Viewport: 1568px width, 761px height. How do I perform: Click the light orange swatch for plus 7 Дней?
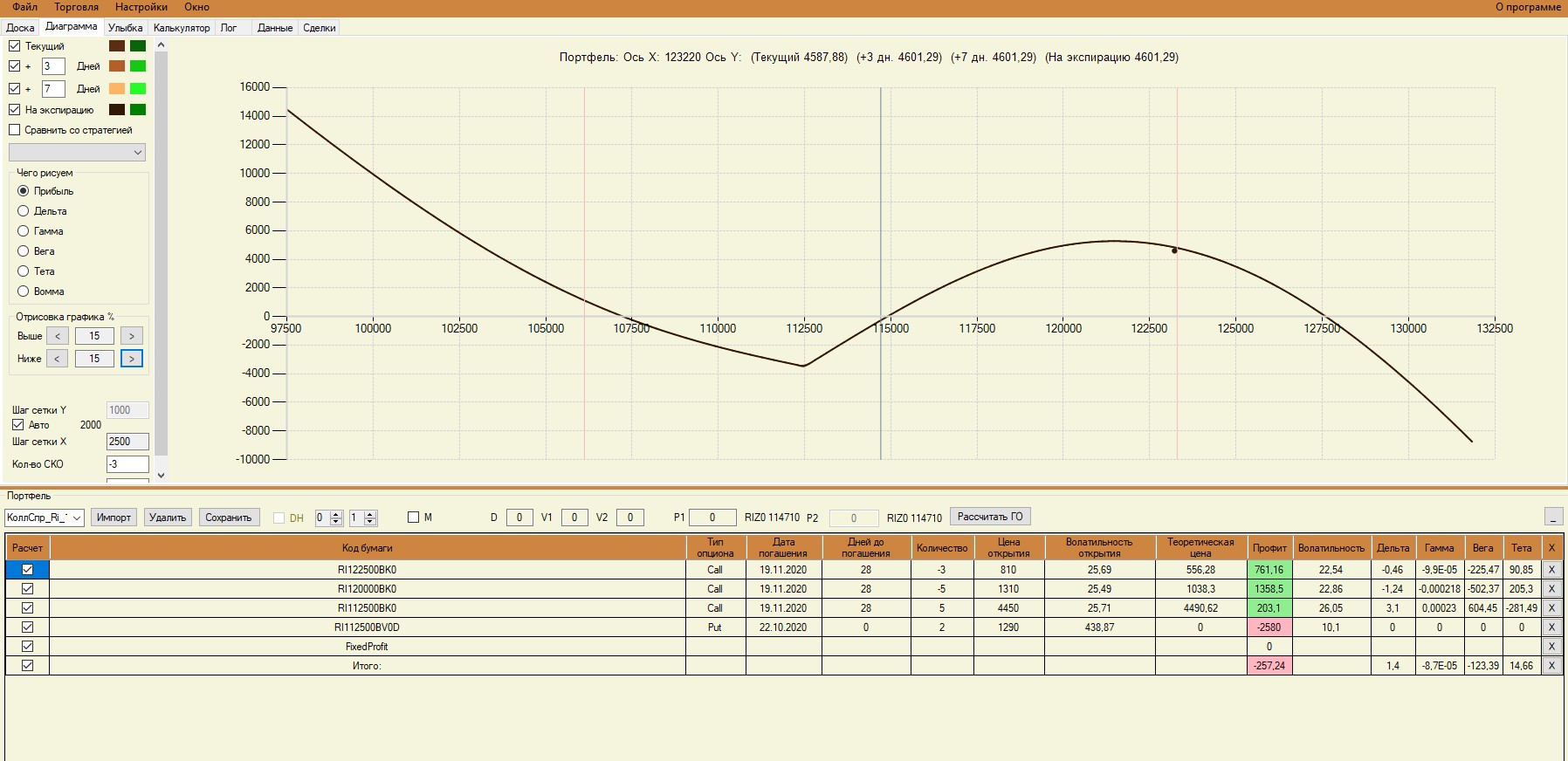pyautogui.click(x=117, y=89)
